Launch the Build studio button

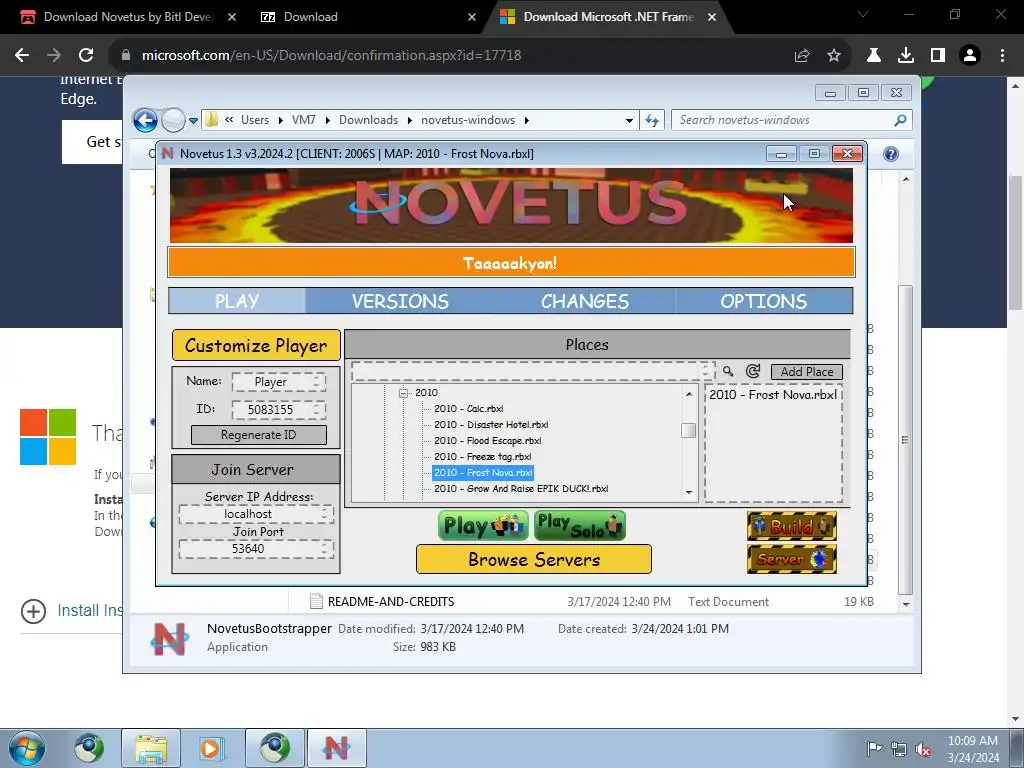coord(792,526)
